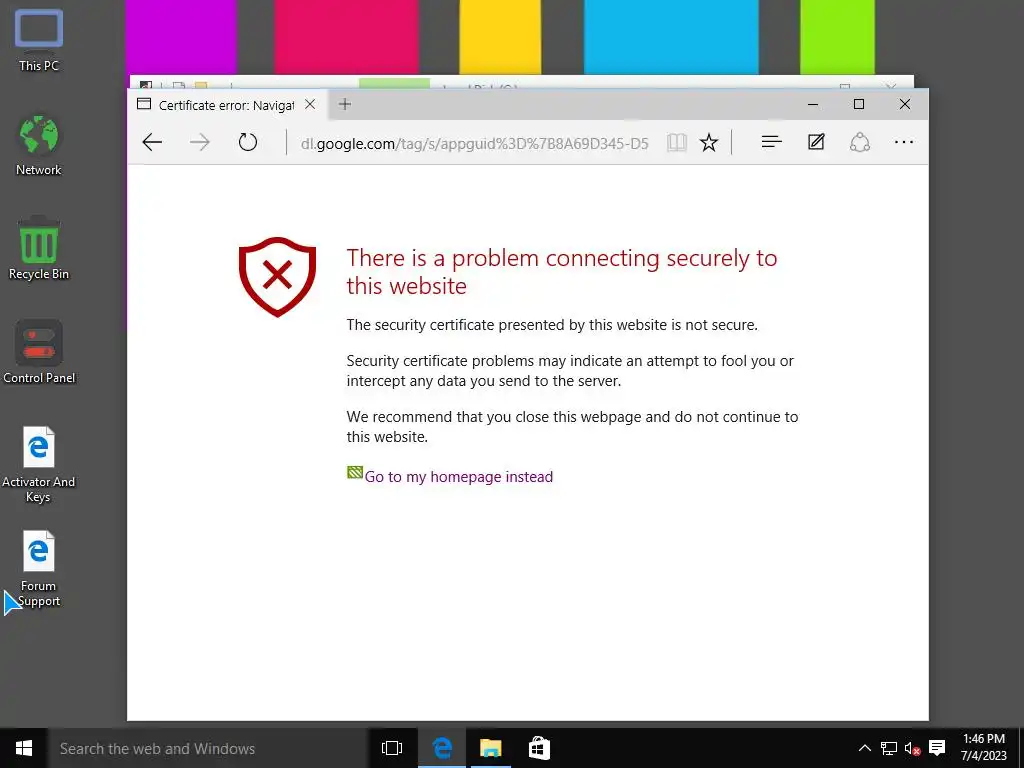Viewport: 1024px width, 768px height.
Task: Click the Search the web and Windows box
Action: [208, 748]
